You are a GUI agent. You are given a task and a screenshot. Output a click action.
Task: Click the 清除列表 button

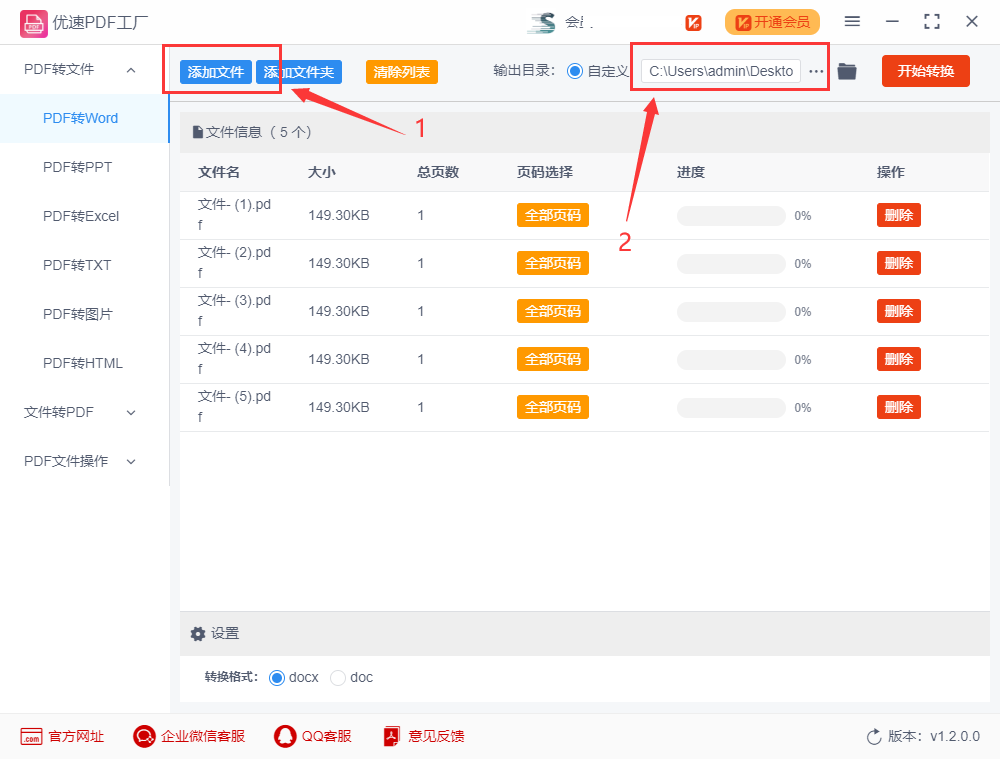[x=402, y=72]
